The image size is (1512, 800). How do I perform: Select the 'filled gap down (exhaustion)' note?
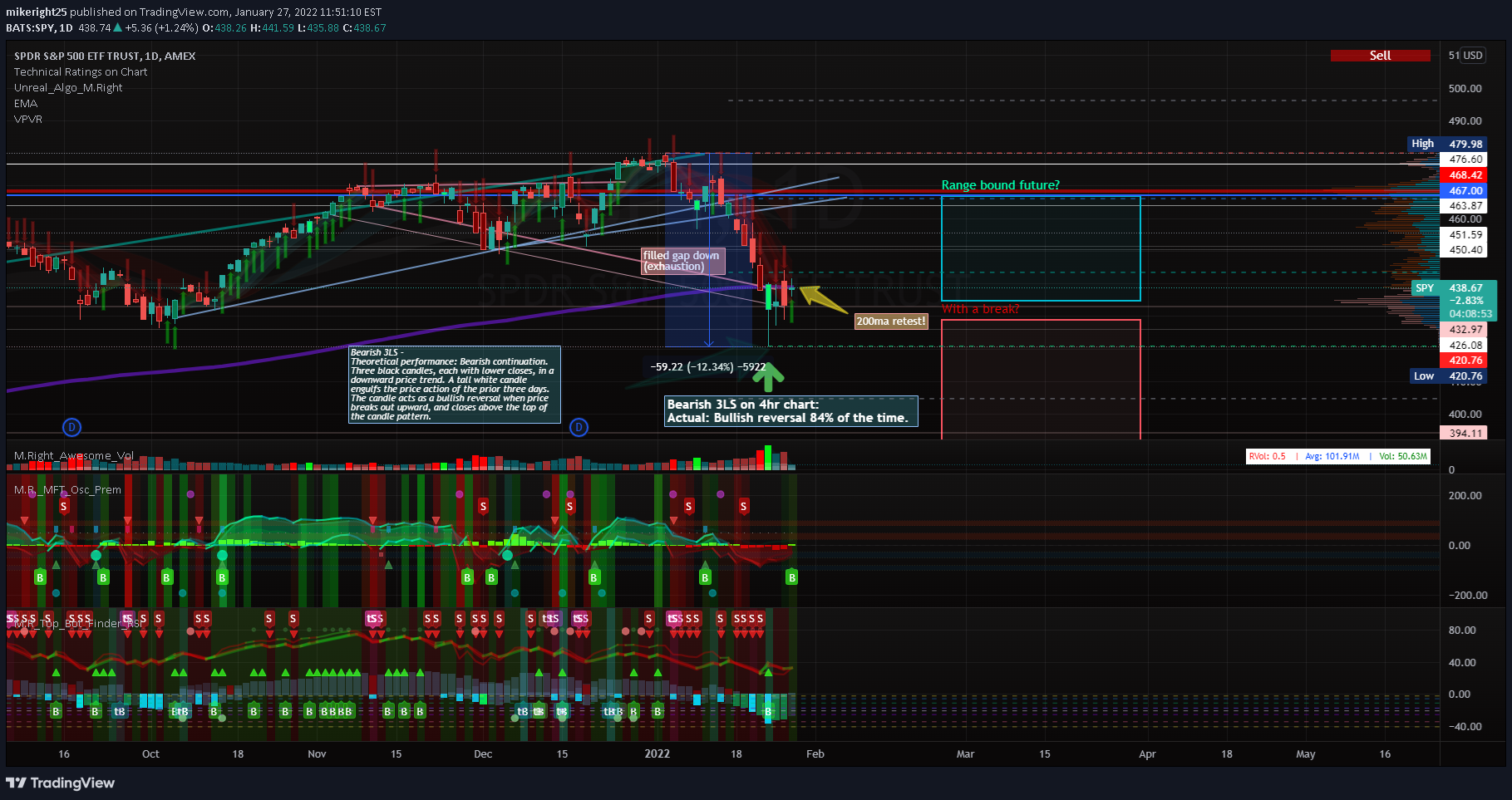[x=683, y=261]
